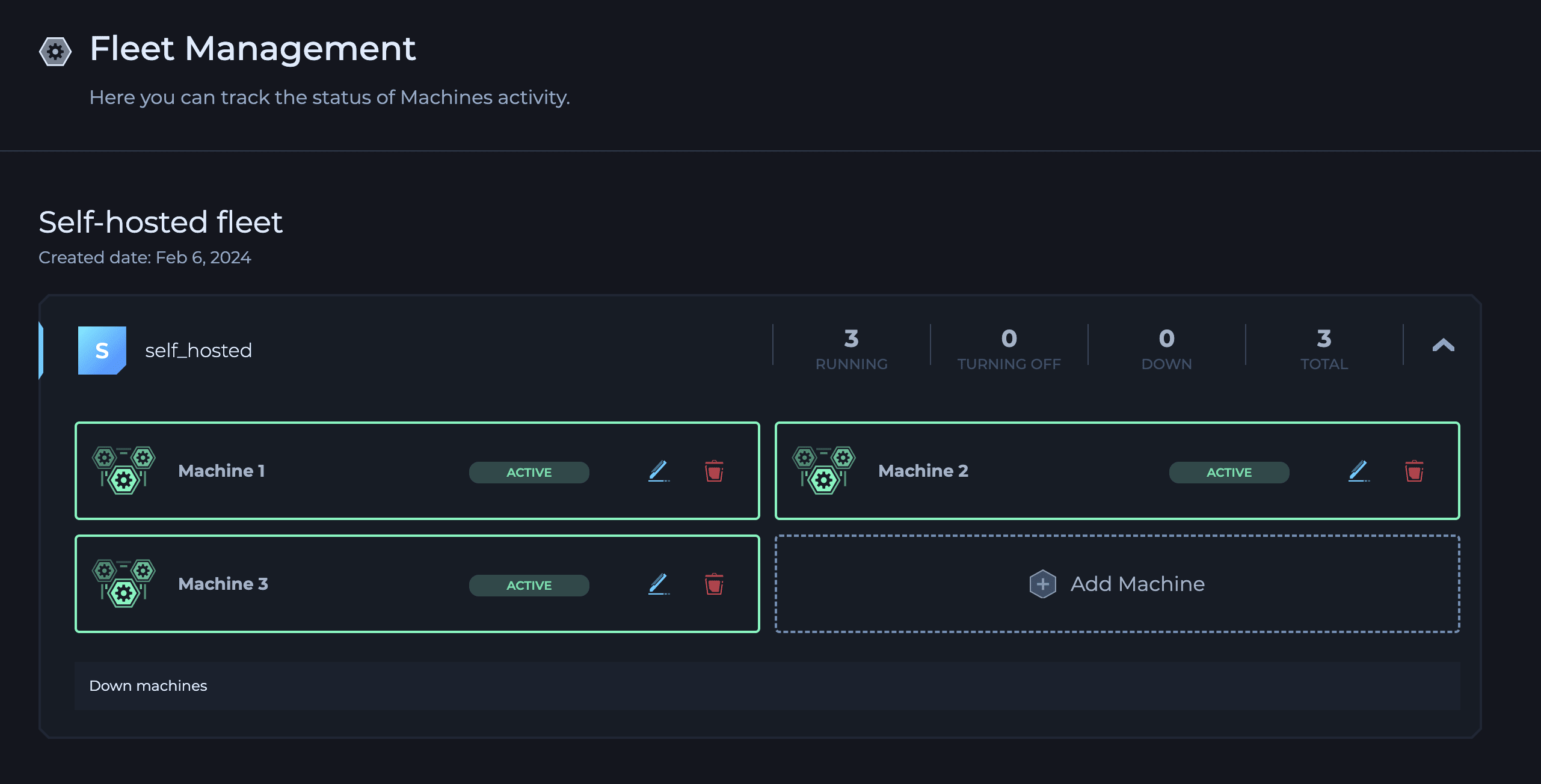Edit Machine 3 with the pencil icon
Viewport: 1541px width, 784px height.
[x=659, y=584]
